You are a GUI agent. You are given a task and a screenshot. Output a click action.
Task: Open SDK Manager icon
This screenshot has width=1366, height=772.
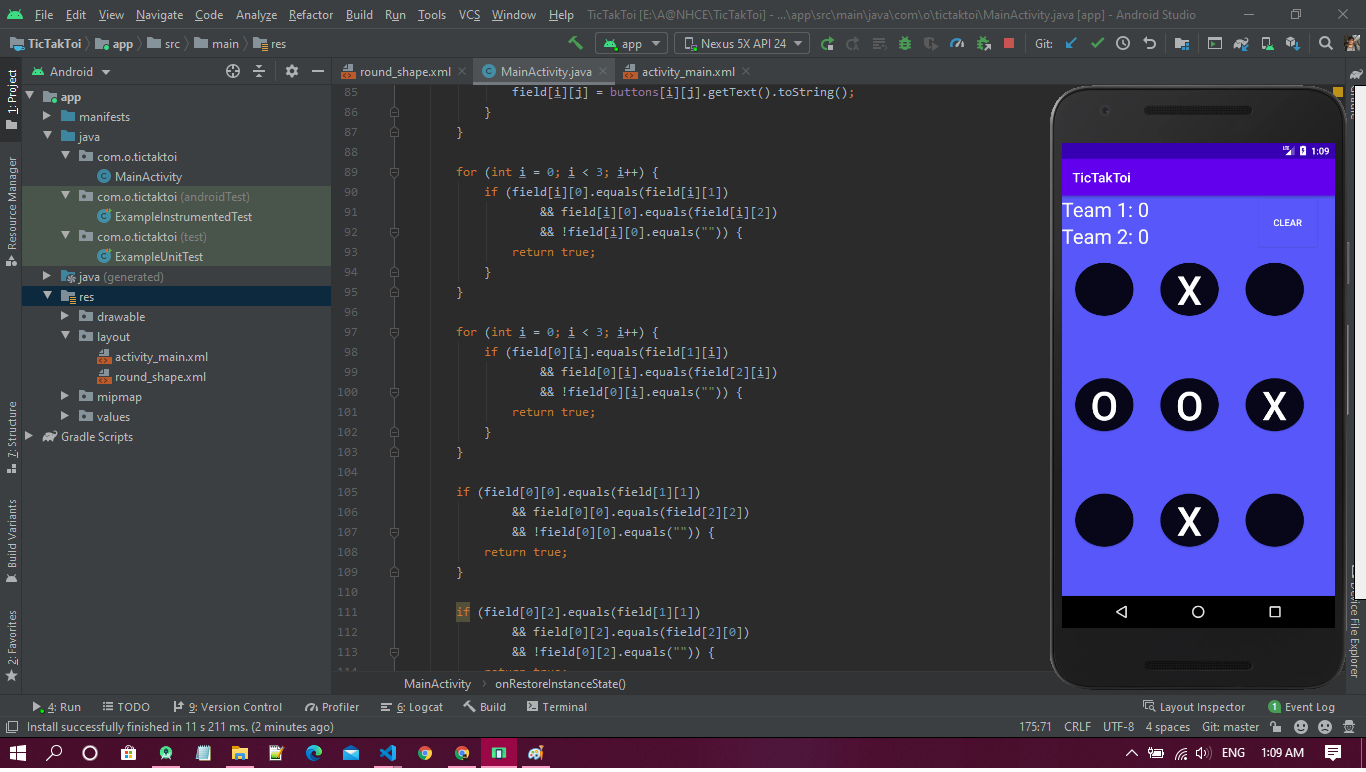(x=1293, y=43)
